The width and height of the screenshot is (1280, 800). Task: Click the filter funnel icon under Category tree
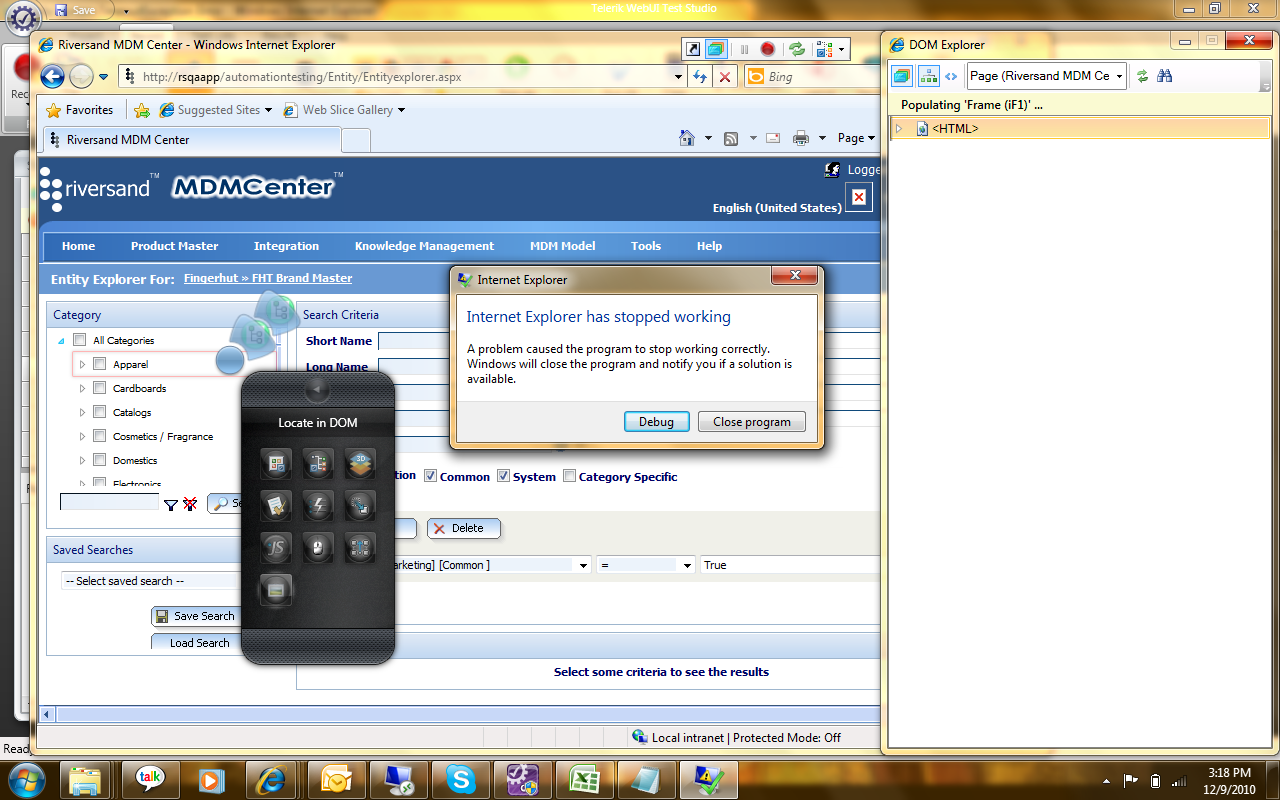pyautogui.click(x=171, y=505)
